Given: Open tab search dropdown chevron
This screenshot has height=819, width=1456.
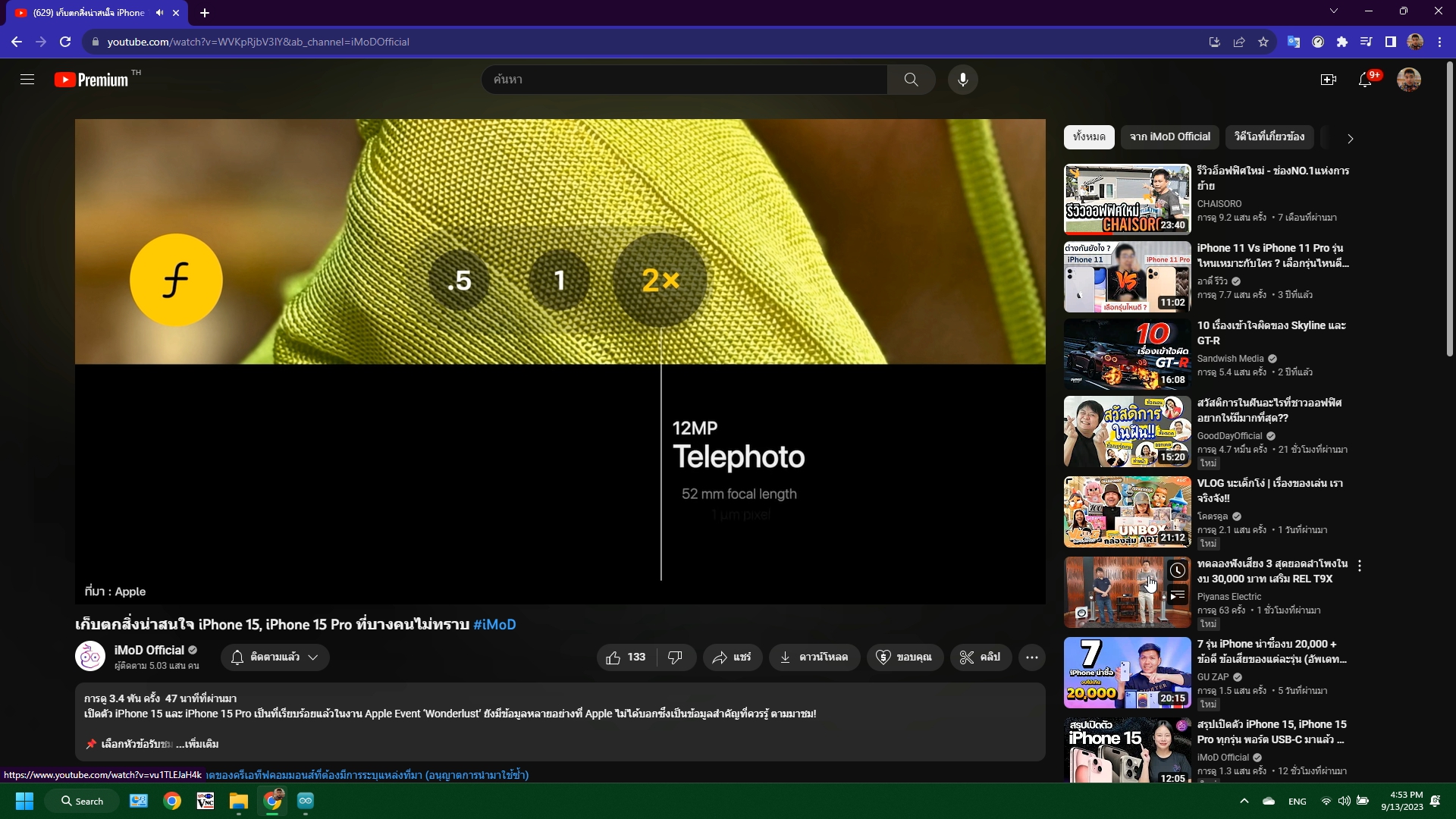Looking at the screenshot, I should tap(1334, 11).
